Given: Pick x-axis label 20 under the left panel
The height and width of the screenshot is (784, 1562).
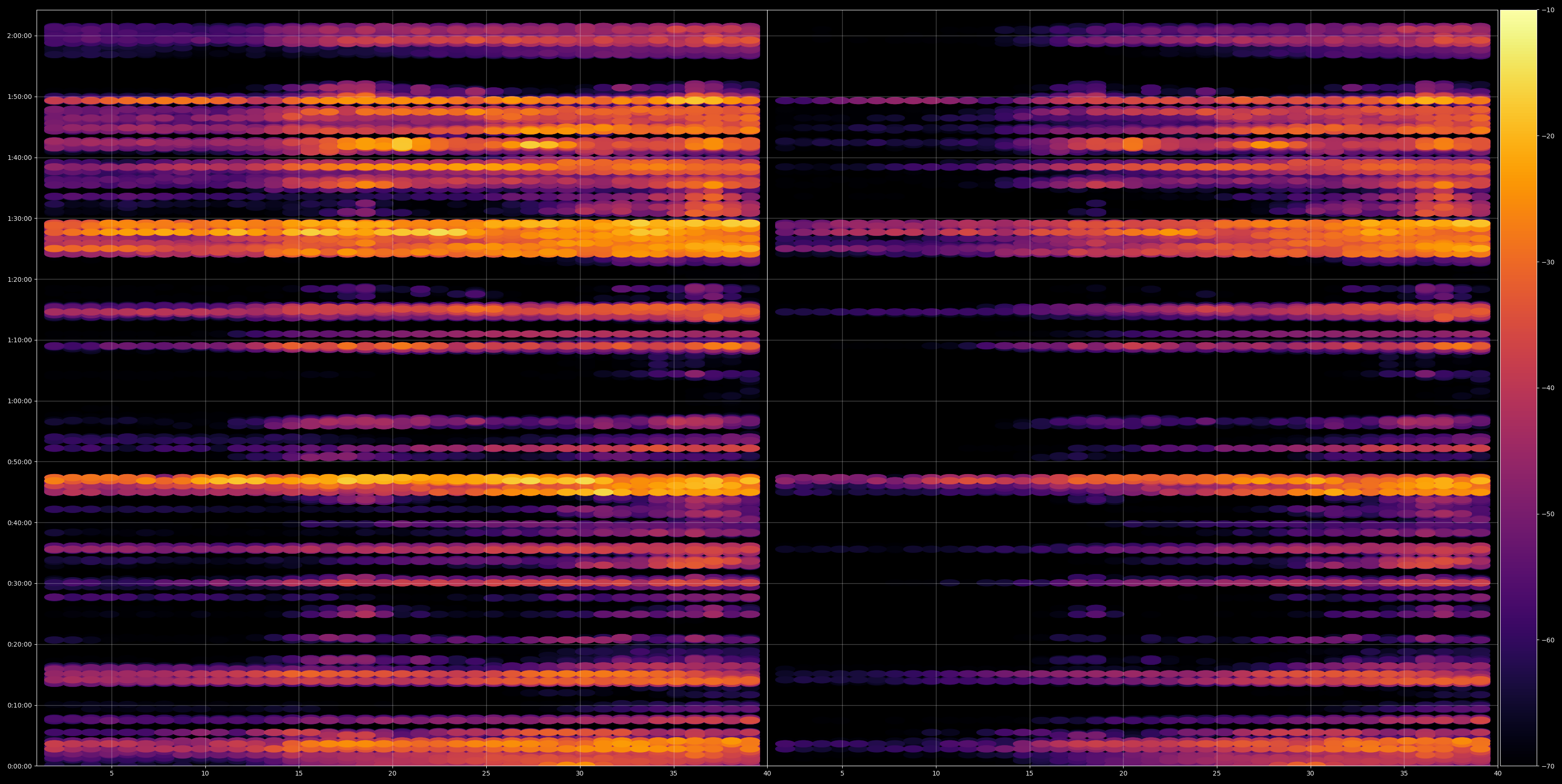Looking at the screenshot, I should pyautogui.click(x=392, y=774).
